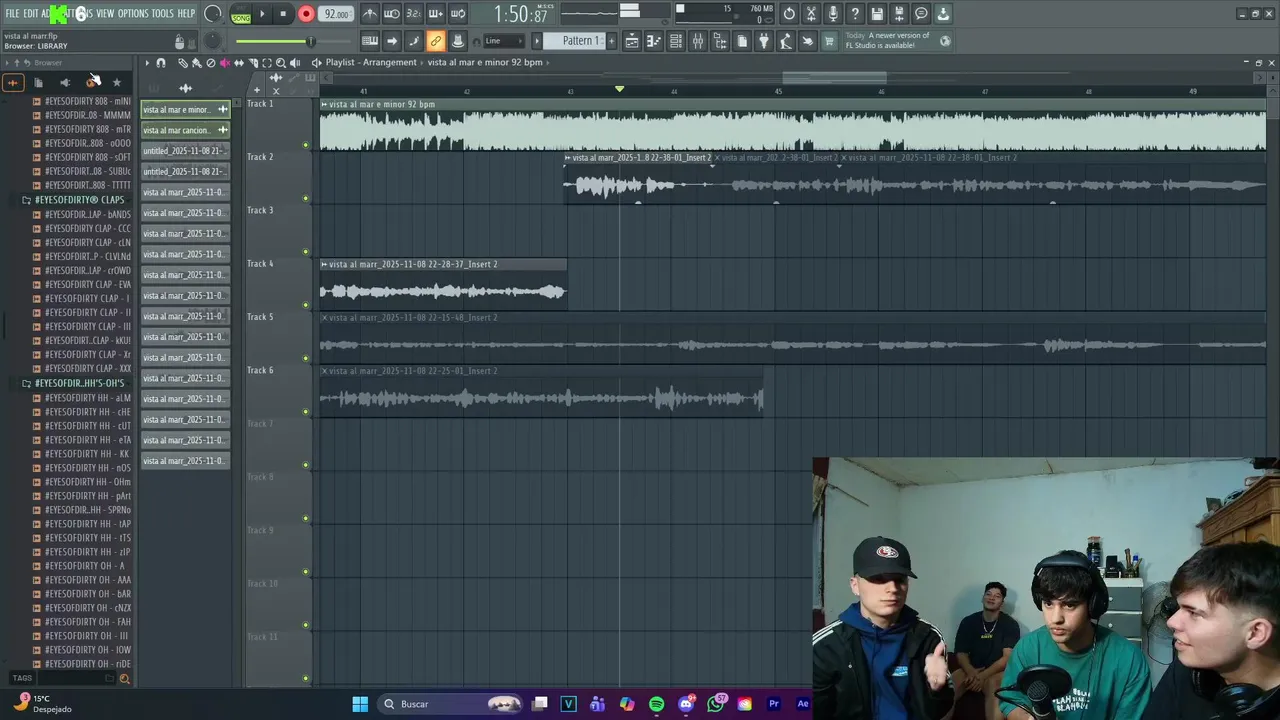Image resolution: width=1280 pixels, height=720 pixels.
Task: Open the content library shopping cart icon
Action: tap(828, 41)
